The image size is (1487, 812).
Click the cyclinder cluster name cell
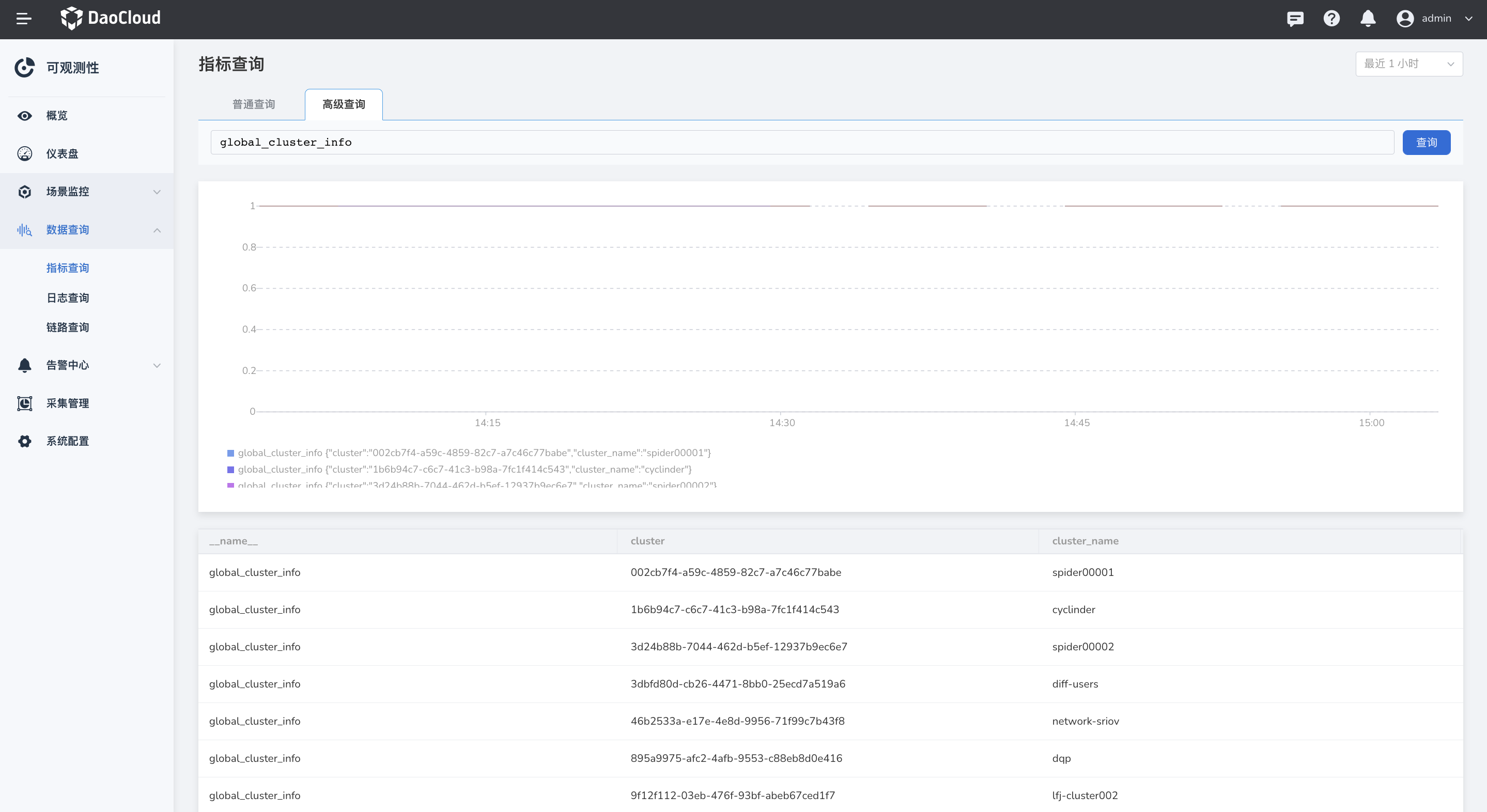click(1073, 610)
